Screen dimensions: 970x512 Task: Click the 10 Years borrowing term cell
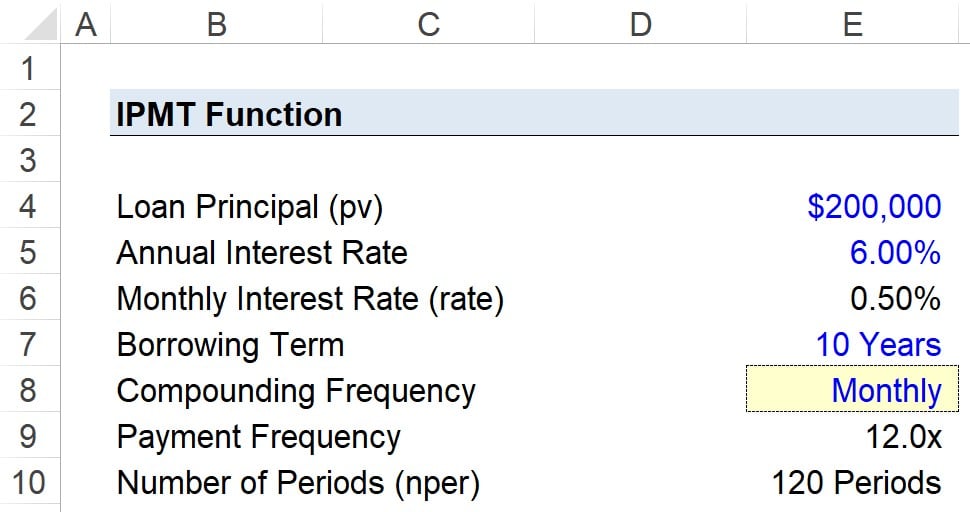tap(878, 345)
